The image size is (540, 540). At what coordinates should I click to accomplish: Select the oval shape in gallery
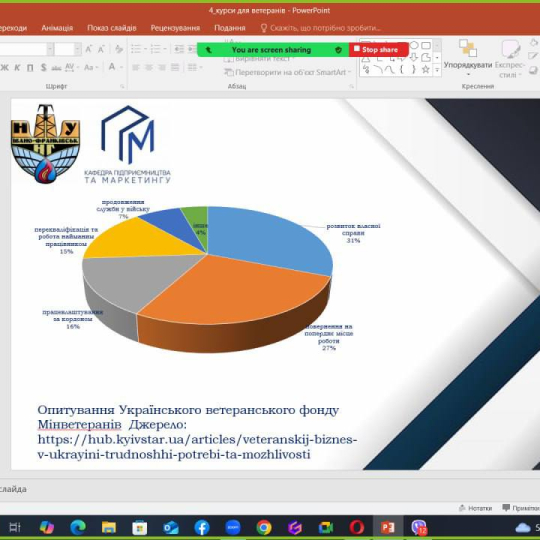click(414, 45)
